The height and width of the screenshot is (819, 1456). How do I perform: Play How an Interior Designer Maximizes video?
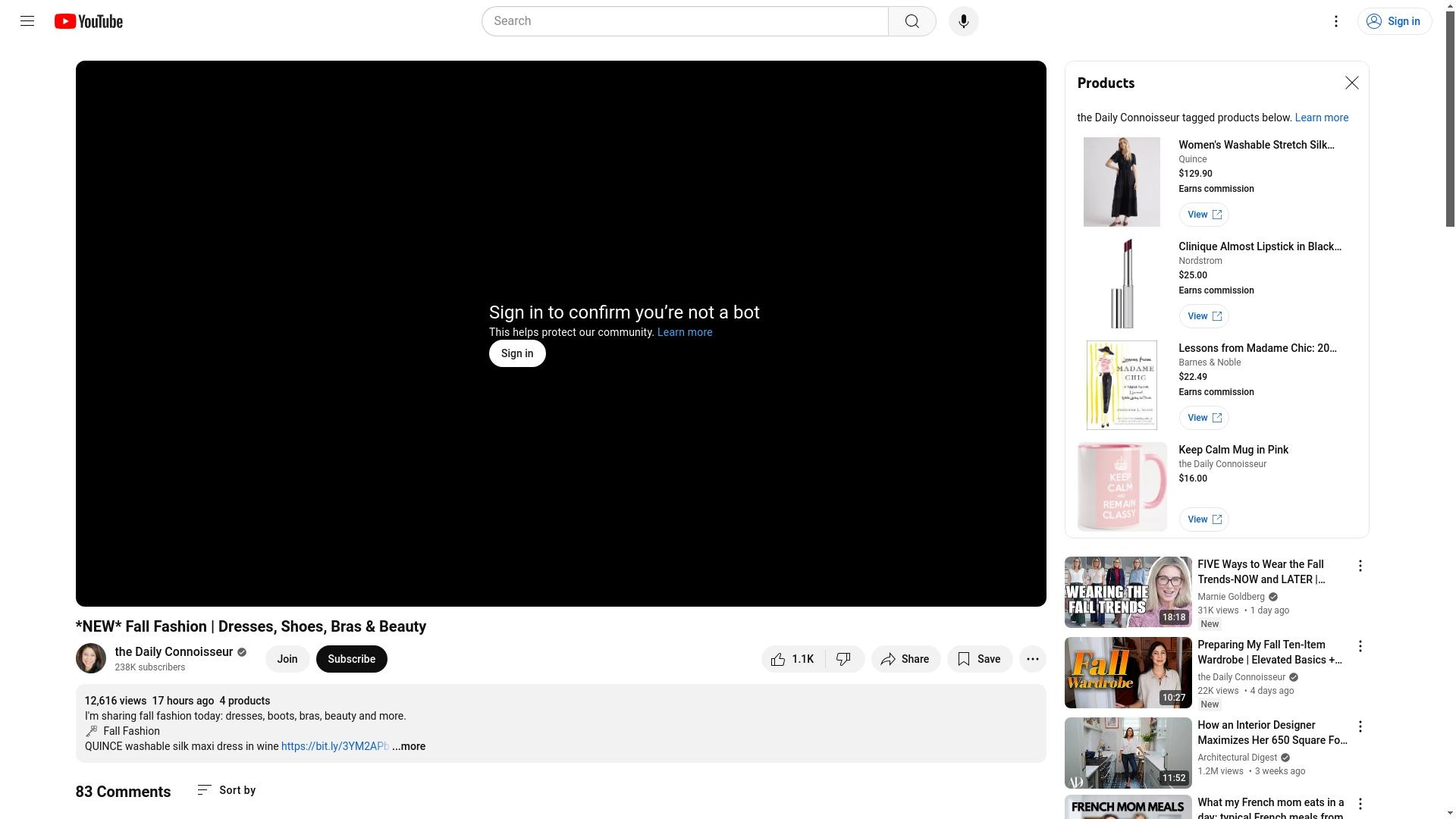(x=1128, y=753)
